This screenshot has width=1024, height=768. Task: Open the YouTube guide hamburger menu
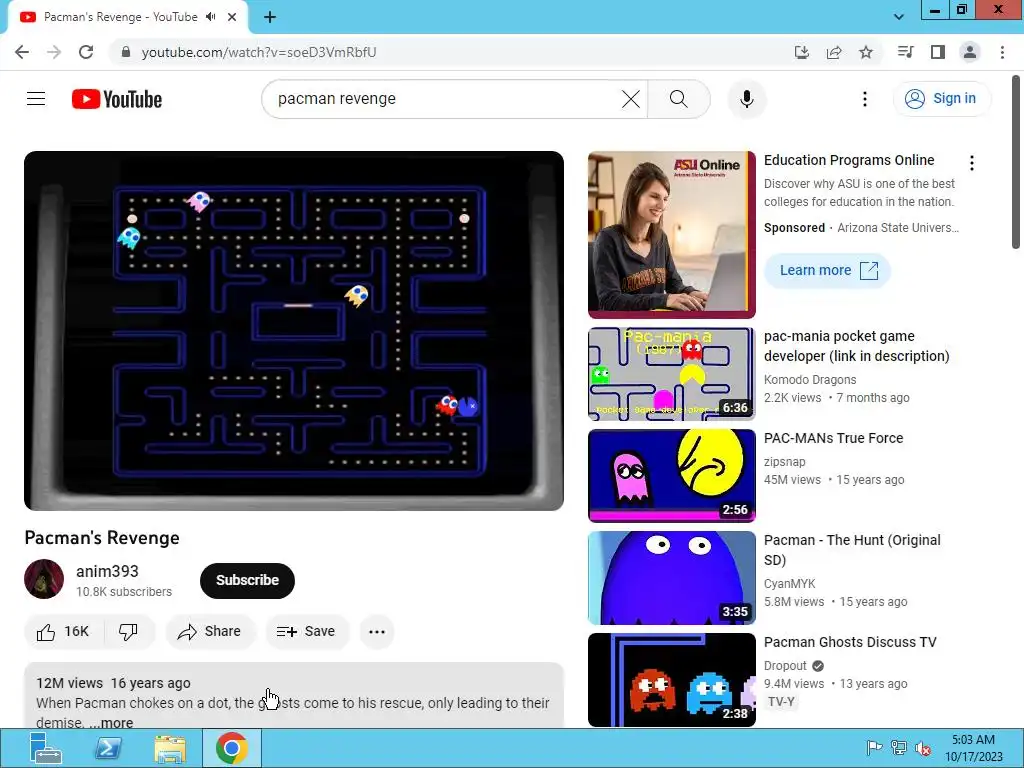point(36,99)
